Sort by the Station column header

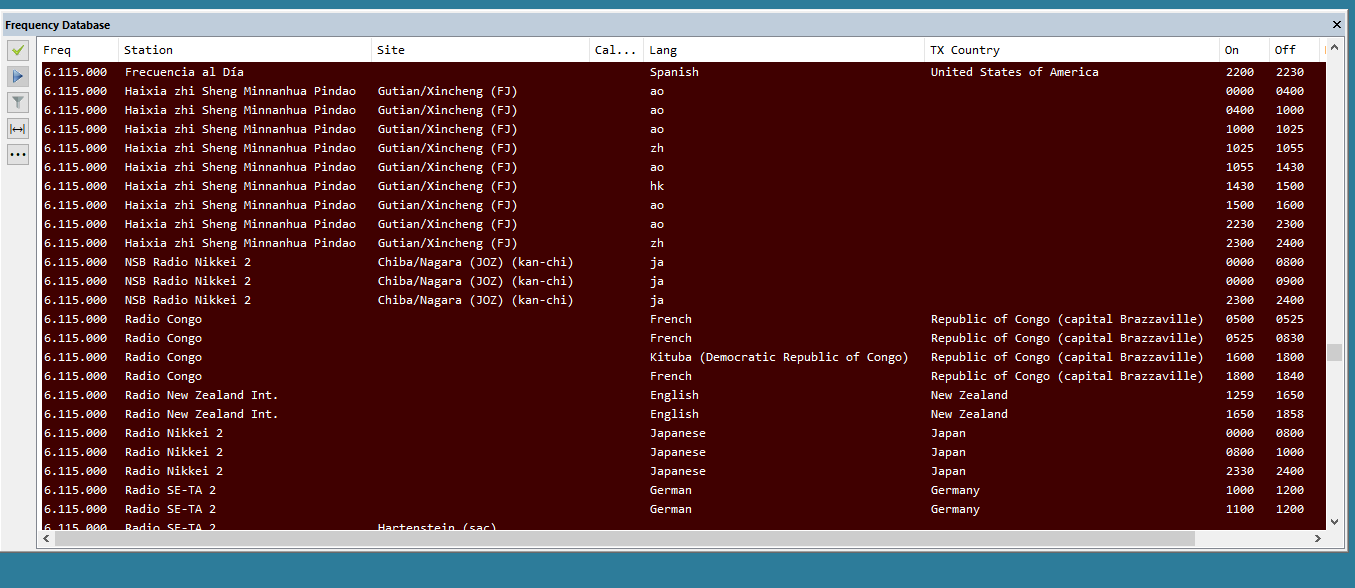(x=244, y=50)
